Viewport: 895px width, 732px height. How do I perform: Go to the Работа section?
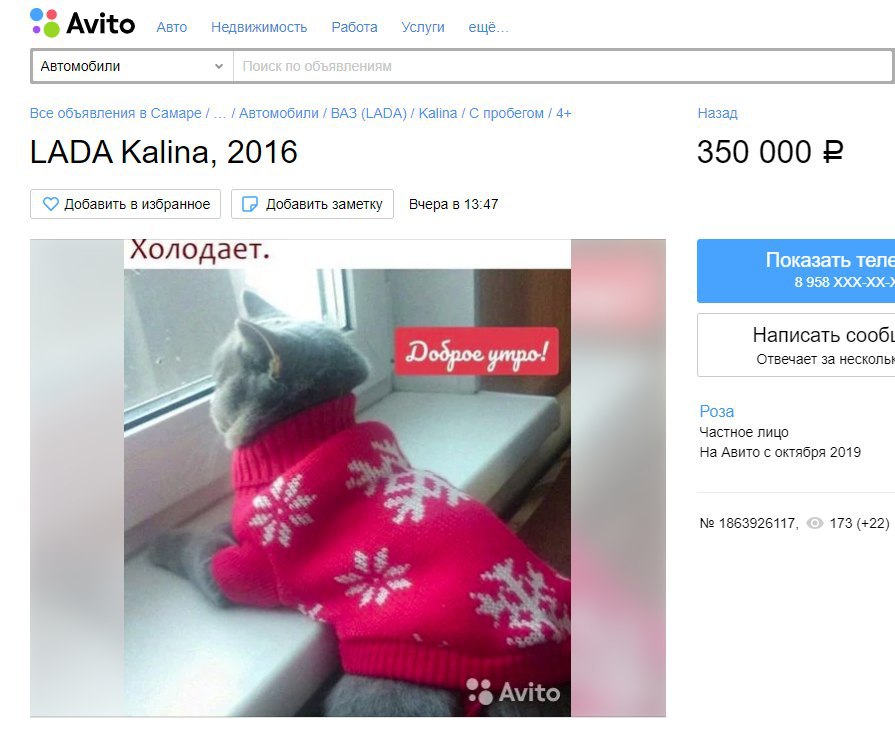pos(354,27)
